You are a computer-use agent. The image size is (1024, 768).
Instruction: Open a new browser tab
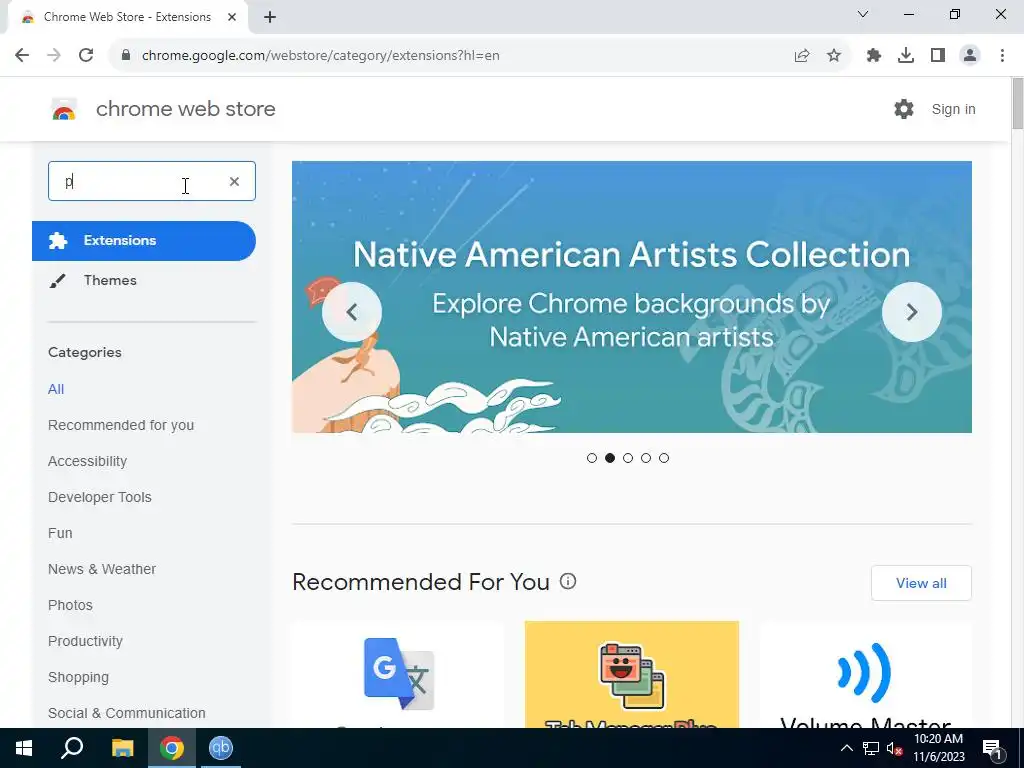tap(270, 17)
